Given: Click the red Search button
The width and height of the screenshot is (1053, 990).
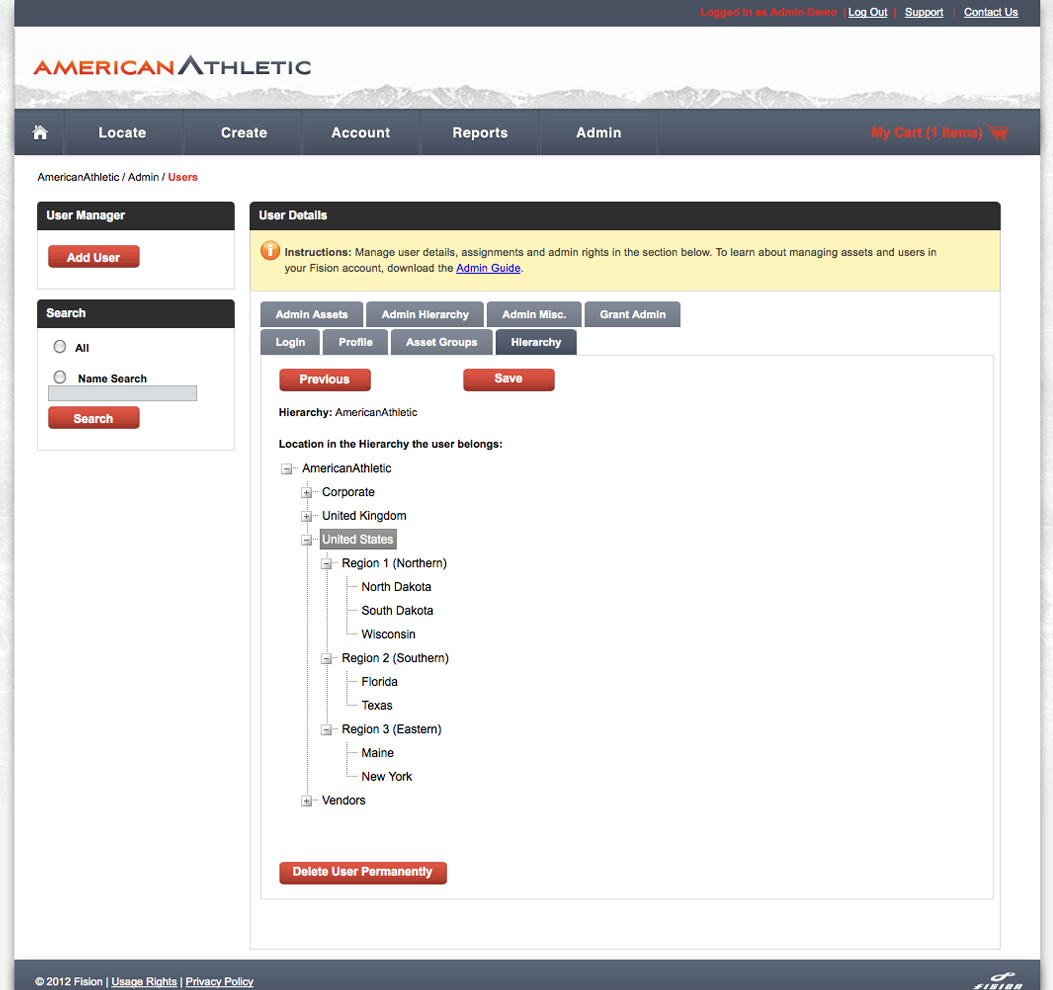Looking at the screenshot, I should [93, 418].
